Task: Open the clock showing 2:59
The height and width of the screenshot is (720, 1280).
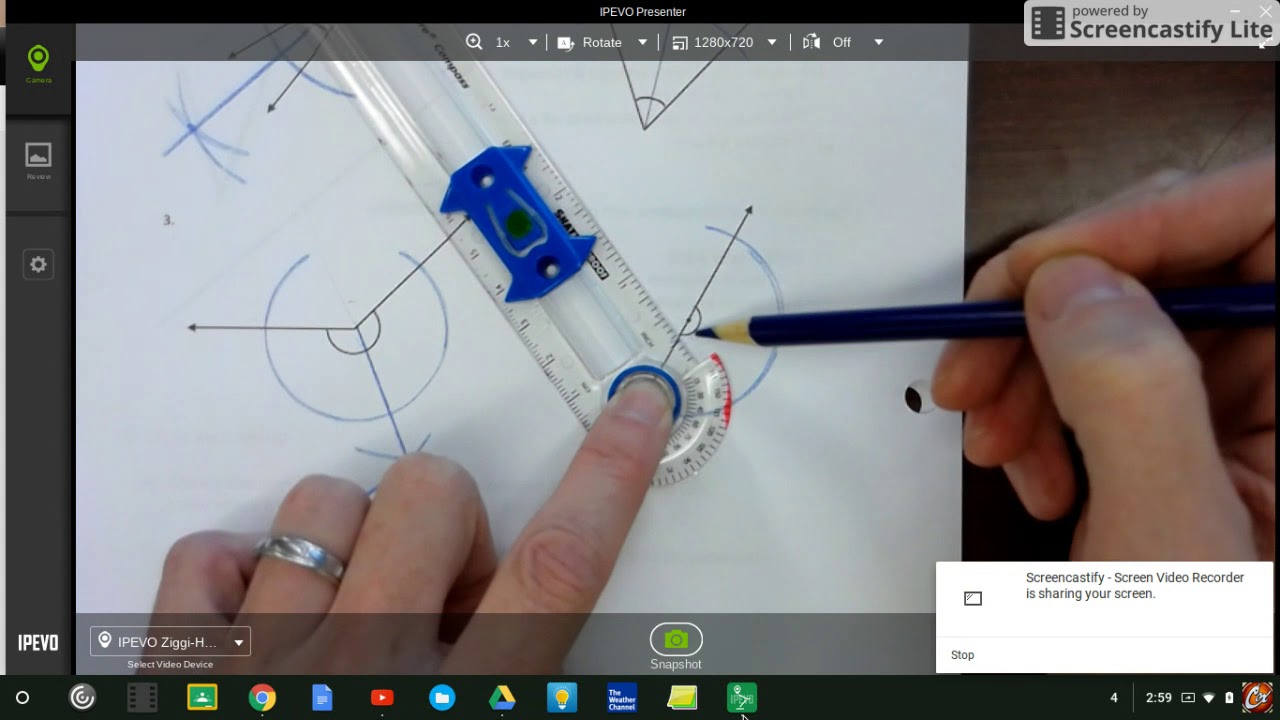Action: click(x=1159, y=698)
